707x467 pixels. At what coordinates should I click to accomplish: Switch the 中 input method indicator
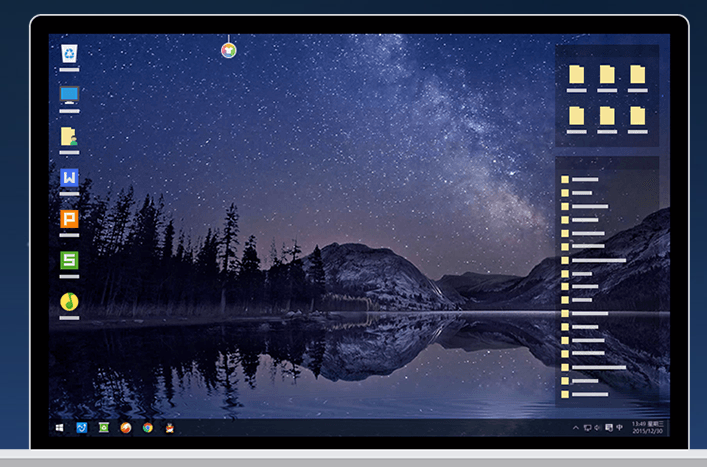tap(620, 427)
